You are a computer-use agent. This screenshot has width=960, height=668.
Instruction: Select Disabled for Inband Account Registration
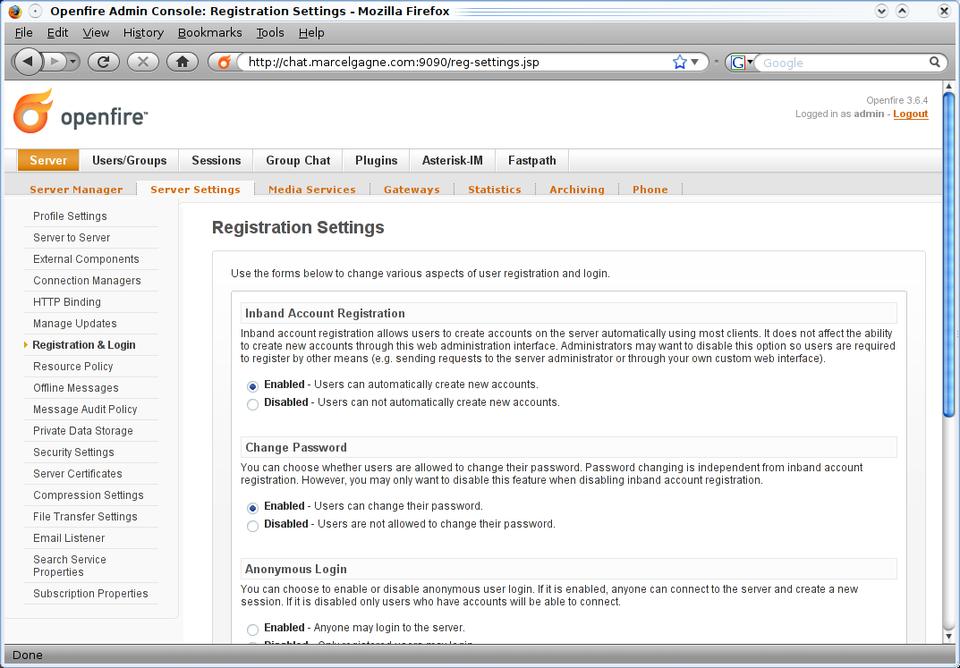[252, 404]
